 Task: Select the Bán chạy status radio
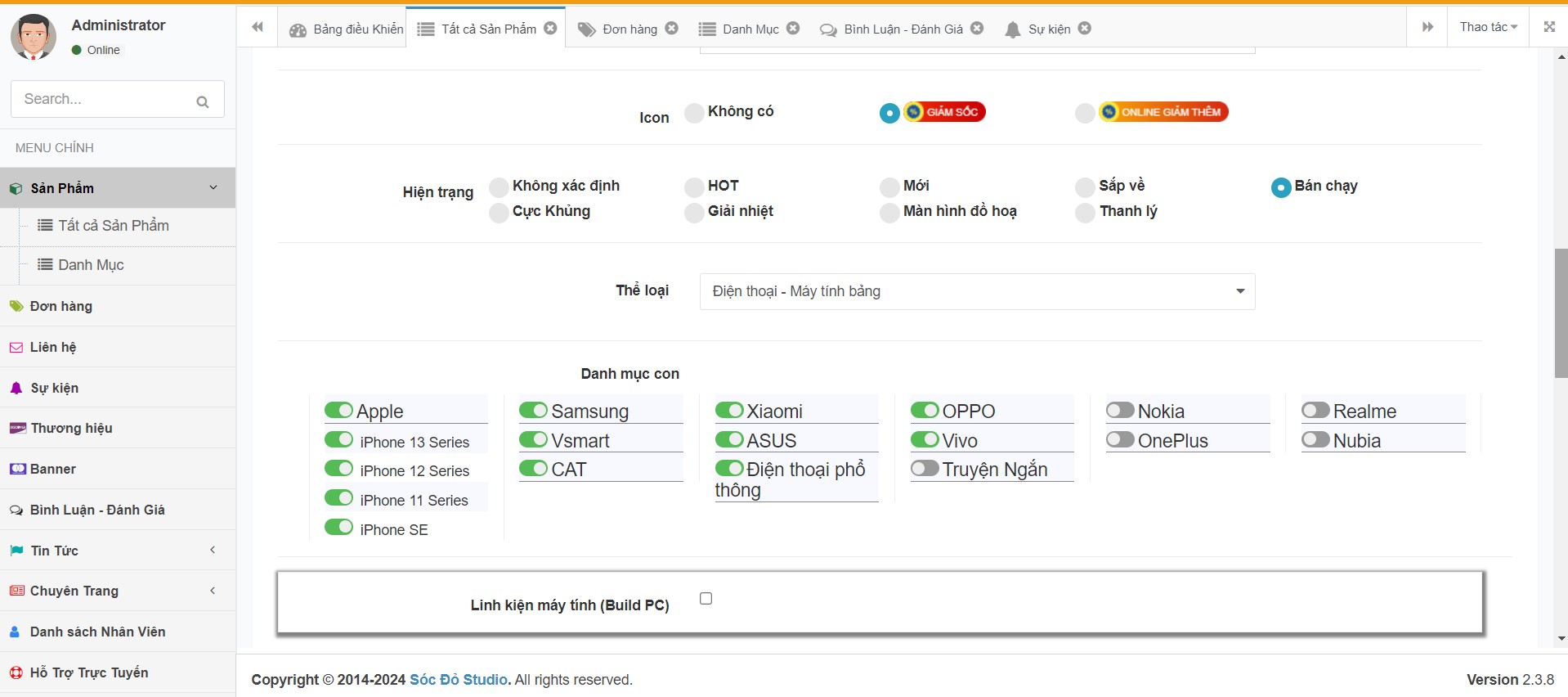[x=1281, y=187]
